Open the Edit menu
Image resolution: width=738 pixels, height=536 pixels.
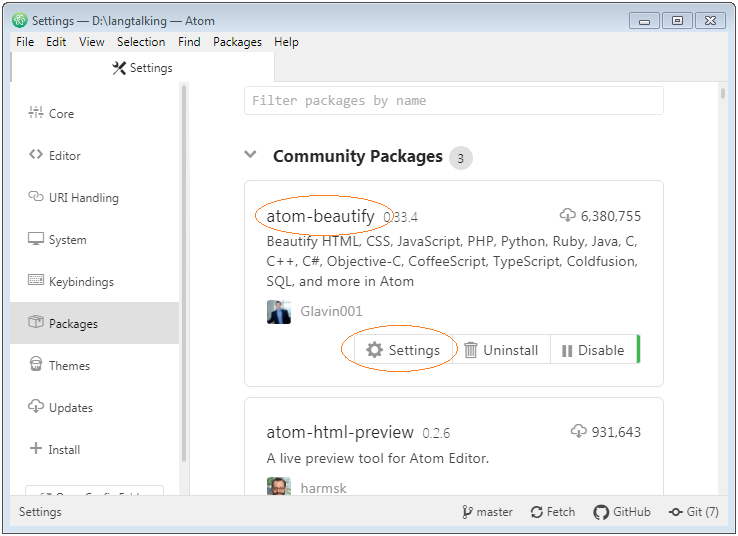pyautogui.click(x=56, y=42)
